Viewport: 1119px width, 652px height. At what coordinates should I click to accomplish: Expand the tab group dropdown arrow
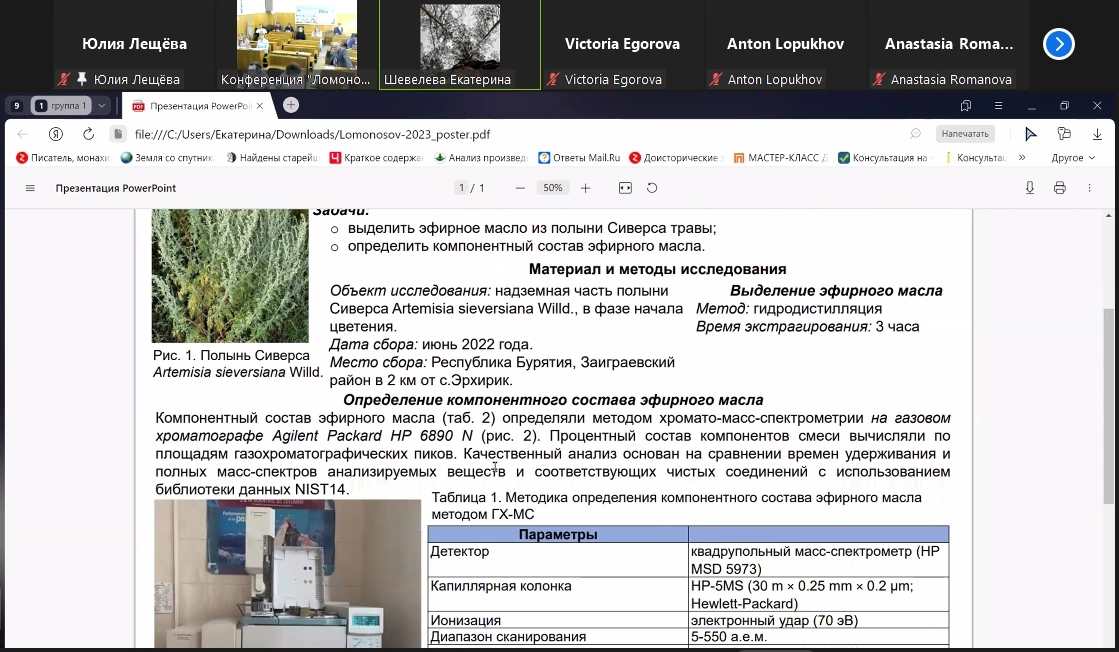102,105
